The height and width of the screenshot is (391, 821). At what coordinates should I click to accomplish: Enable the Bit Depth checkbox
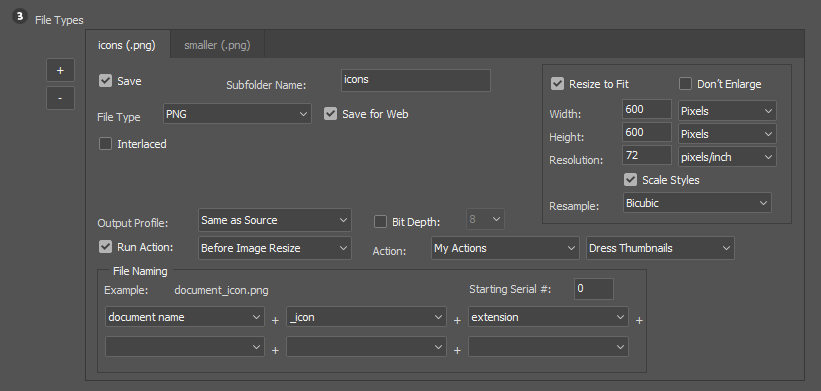tap(381, 221)
